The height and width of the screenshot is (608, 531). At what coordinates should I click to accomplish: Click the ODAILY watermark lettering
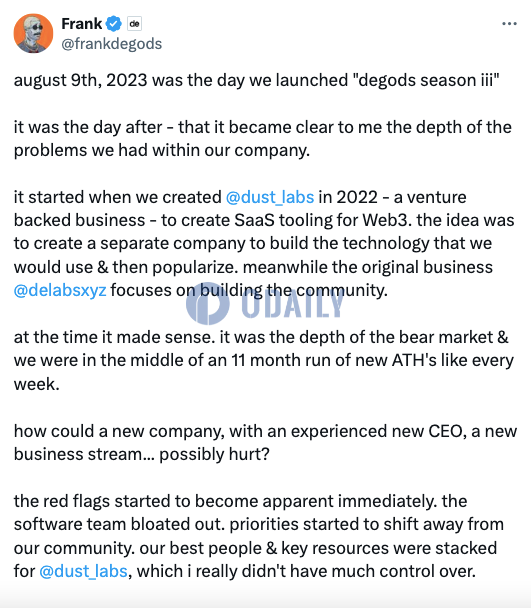pos(292,304)
